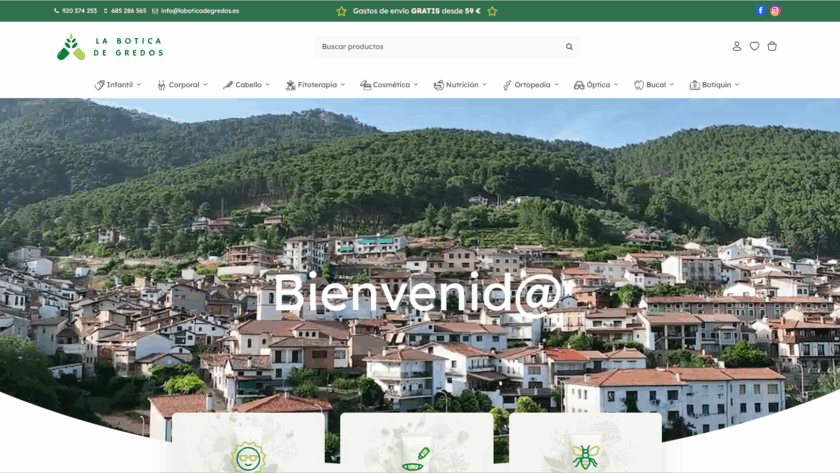Open the Fitoterapia menu label
This screenshot has width=840, height=473.
click(317, 85)
